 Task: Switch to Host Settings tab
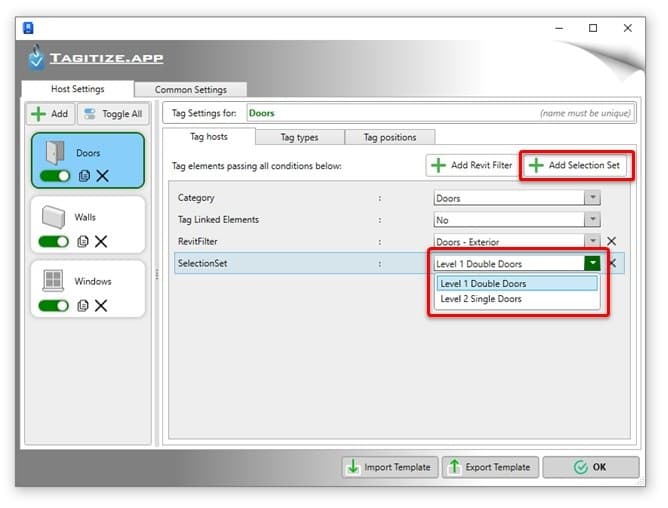78,89
